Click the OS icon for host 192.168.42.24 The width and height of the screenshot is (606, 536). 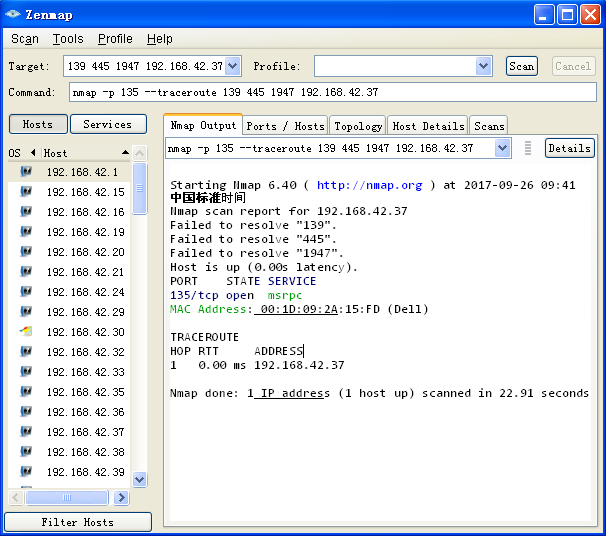click(26, 292)
